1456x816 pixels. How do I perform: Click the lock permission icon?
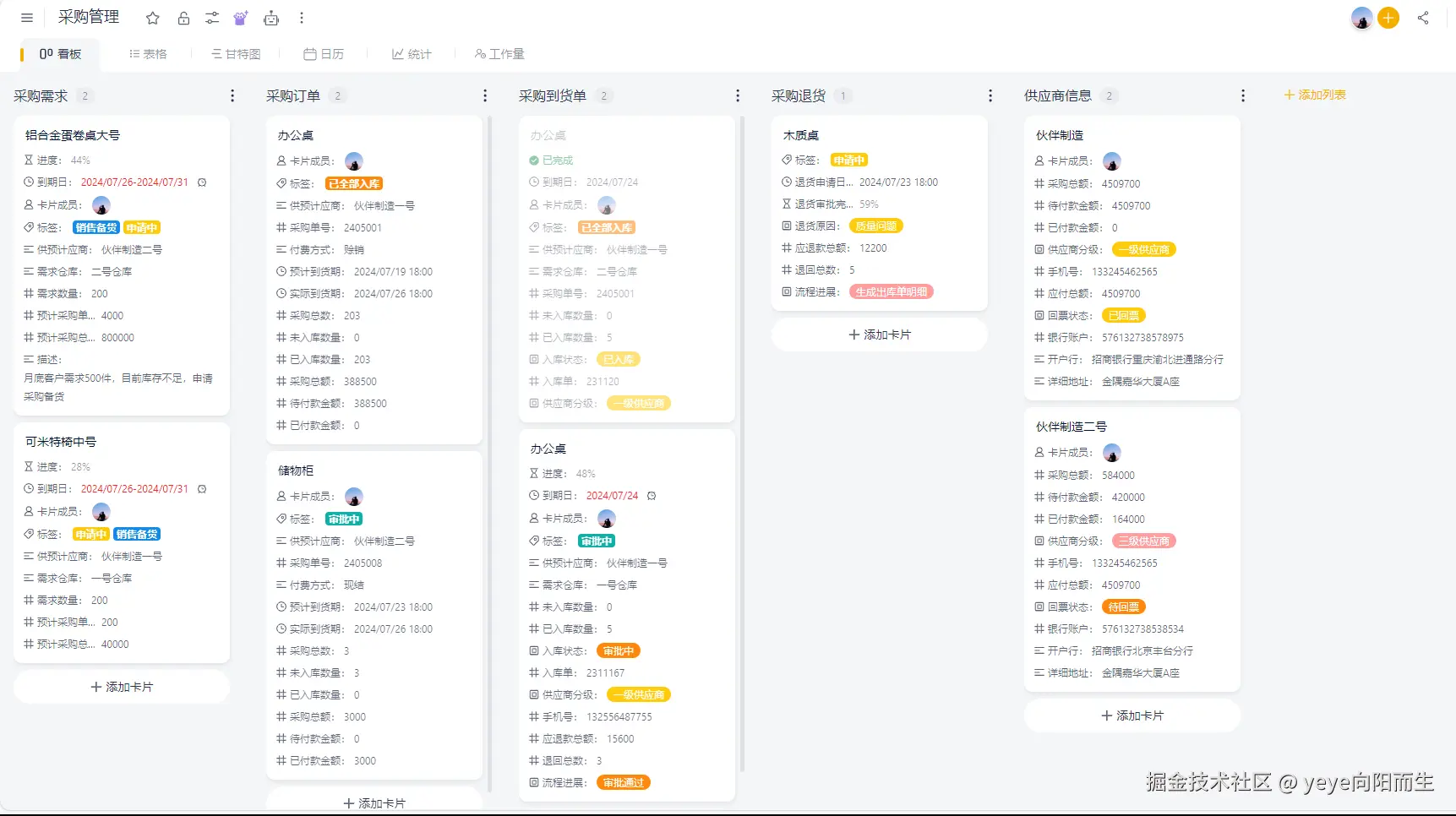pos(183,18)
